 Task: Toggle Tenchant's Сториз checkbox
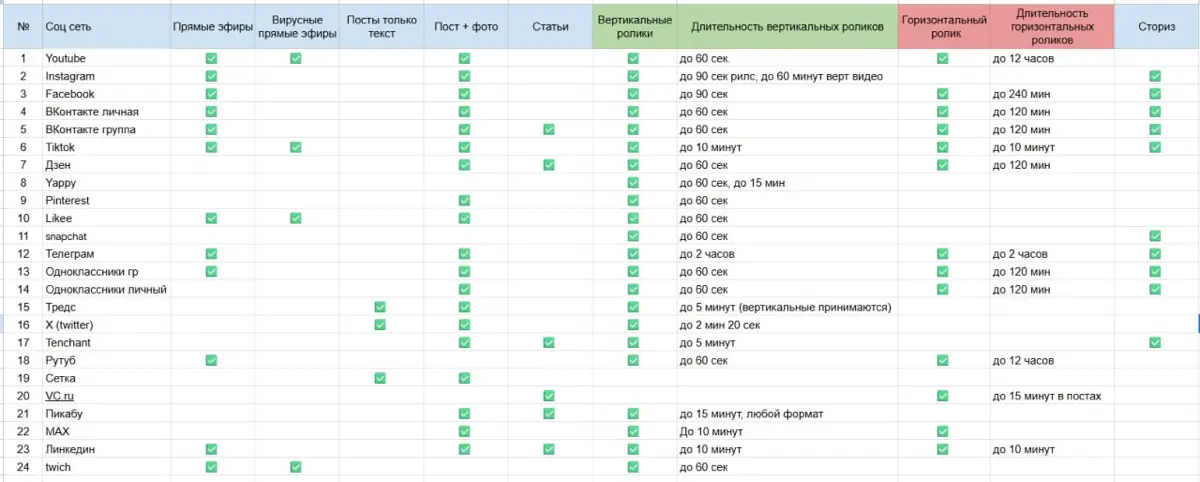1155,343
